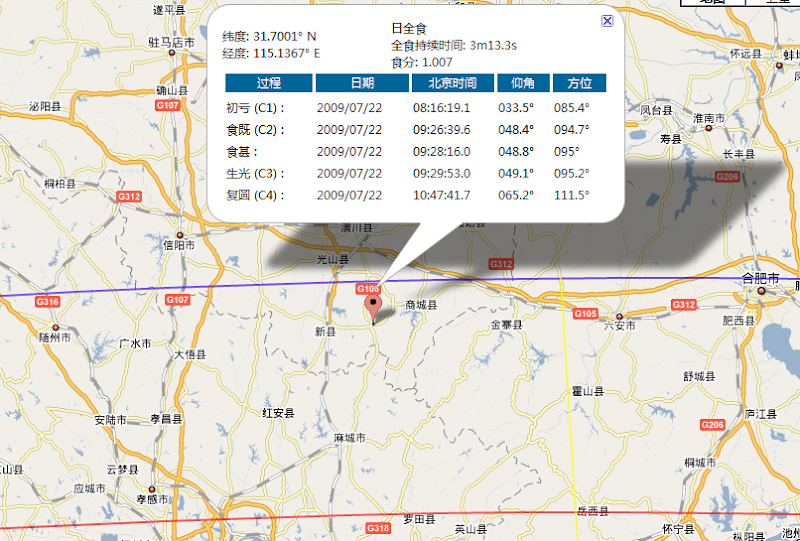Click the 驻马店市 city dot
This screenshot has height=541, width=800.
point(172,53)
